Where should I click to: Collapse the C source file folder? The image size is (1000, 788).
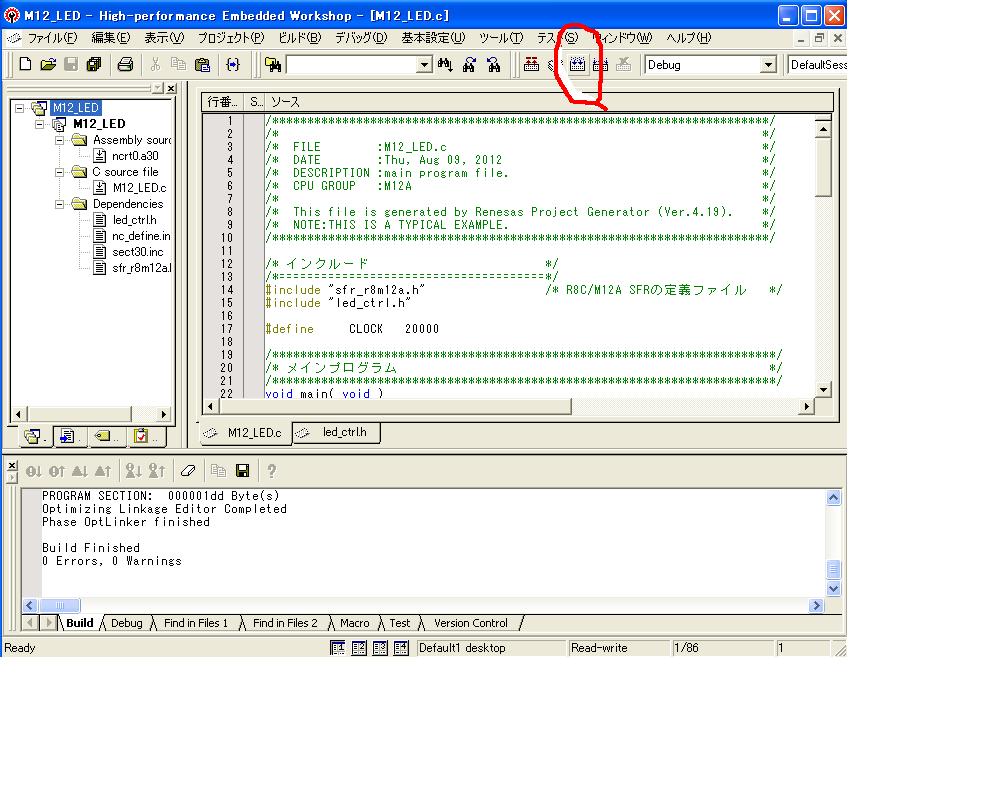pyautogui.click(x=61, y=172)
